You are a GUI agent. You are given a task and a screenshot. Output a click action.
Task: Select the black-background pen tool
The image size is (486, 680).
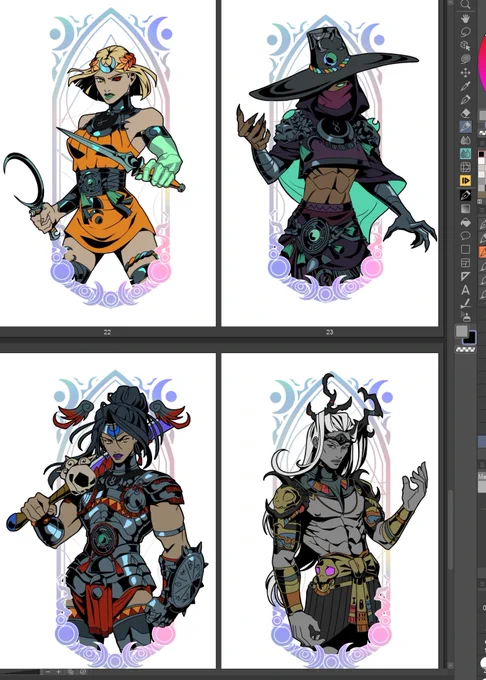tap(465, 195)
